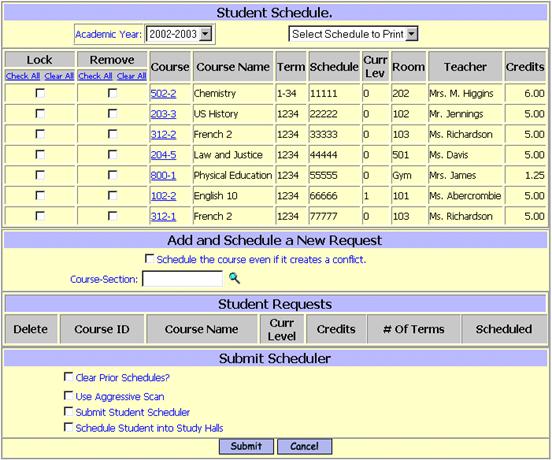Click the Course ID column header
Screen dimensions: 552x460
coord(102,329)
